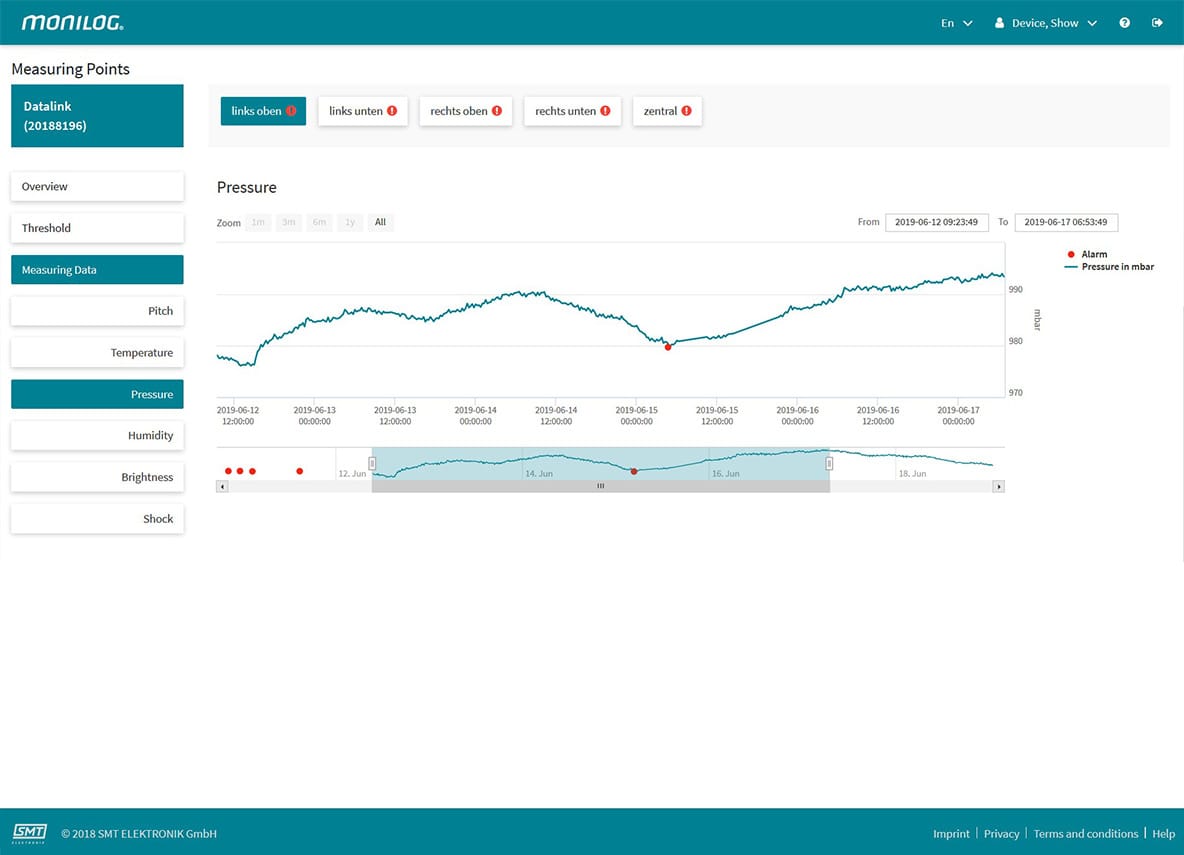Click the red alarm dot on pressure curve
Image resolution: width=1184 pixels, height=855 pixels.
[x=668, y=347]
